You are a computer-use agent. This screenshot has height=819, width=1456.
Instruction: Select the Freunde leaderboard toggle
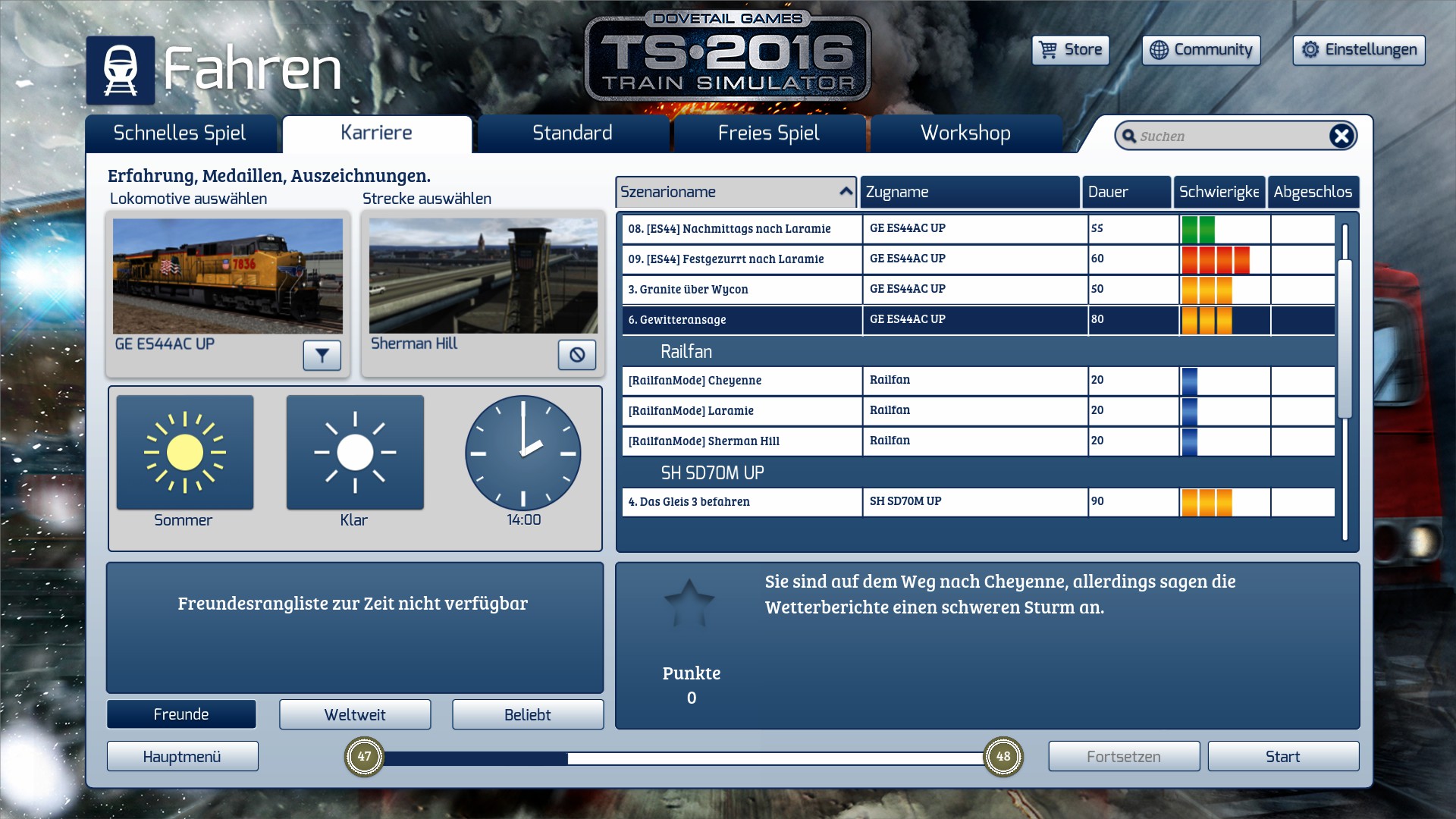pyautogui.click(x=181, y=714)
